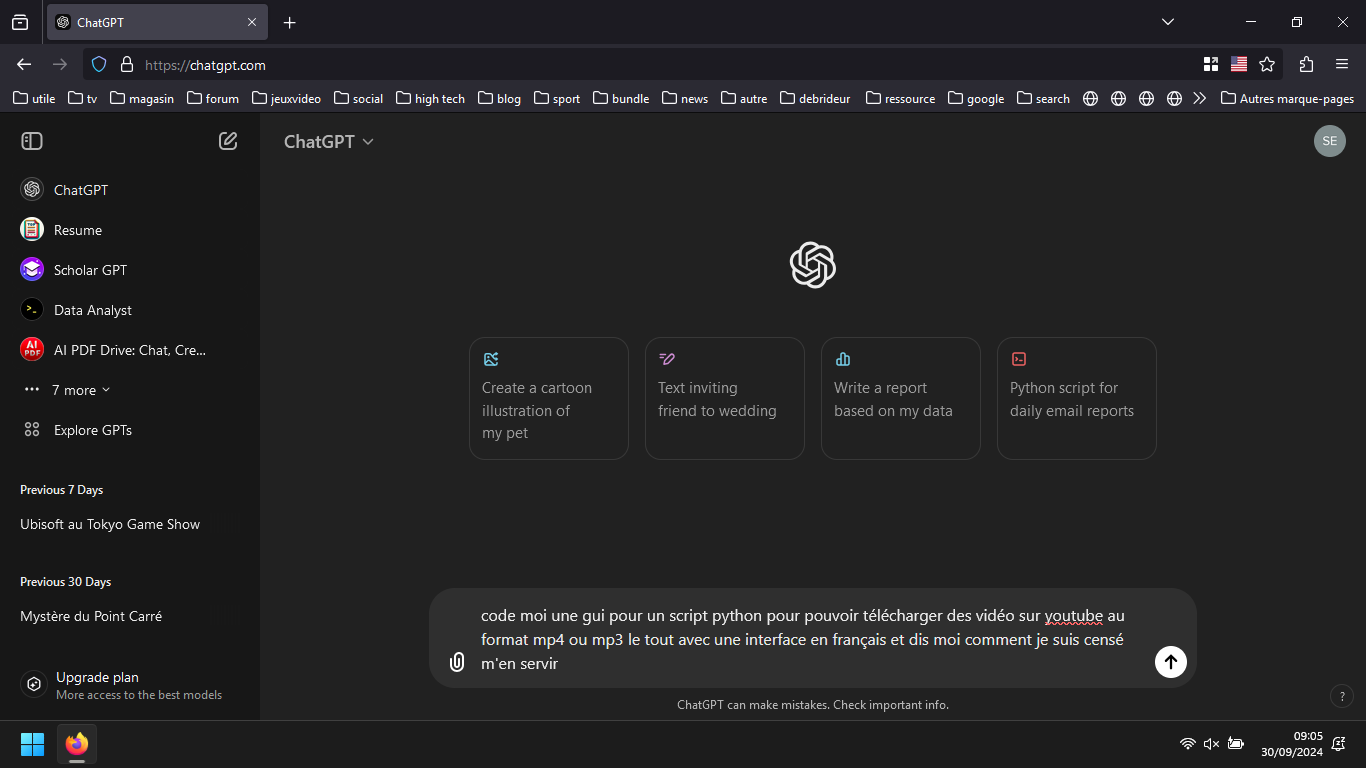Viewport: 1366px width, 768px height.
Task: Choose Python script for daily email reports
Action: click(1076, 398)
